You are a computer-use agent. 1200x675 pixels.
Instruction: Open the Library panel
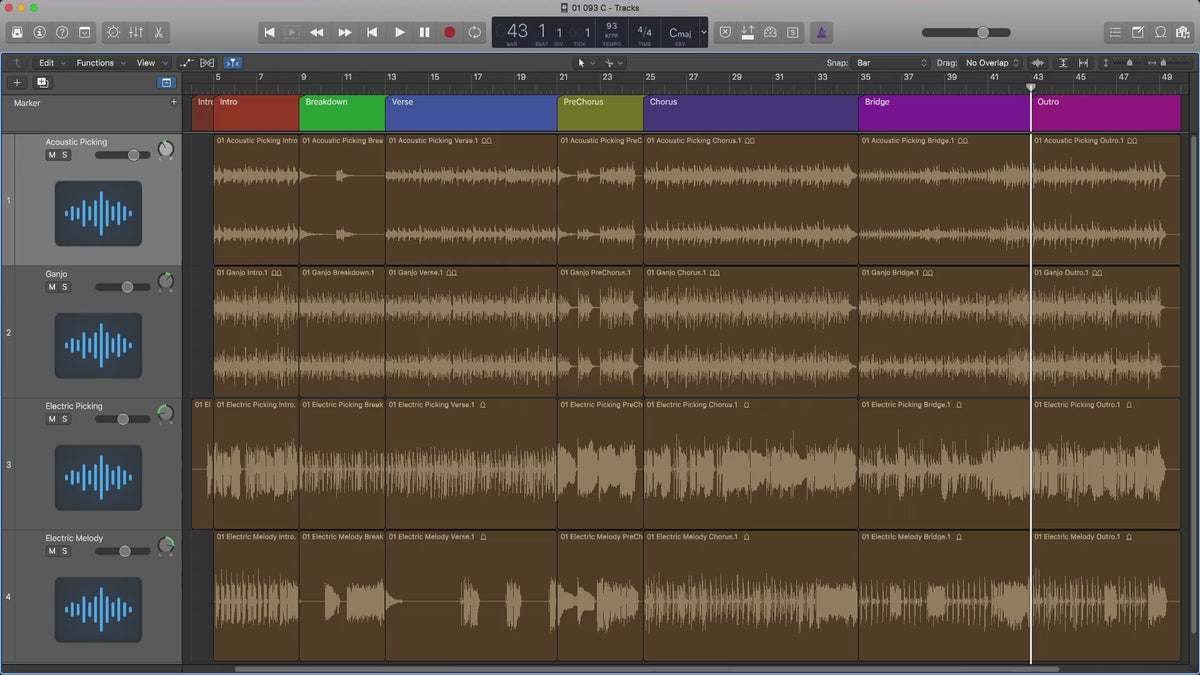pyautogui.click(x=17, y=32)
